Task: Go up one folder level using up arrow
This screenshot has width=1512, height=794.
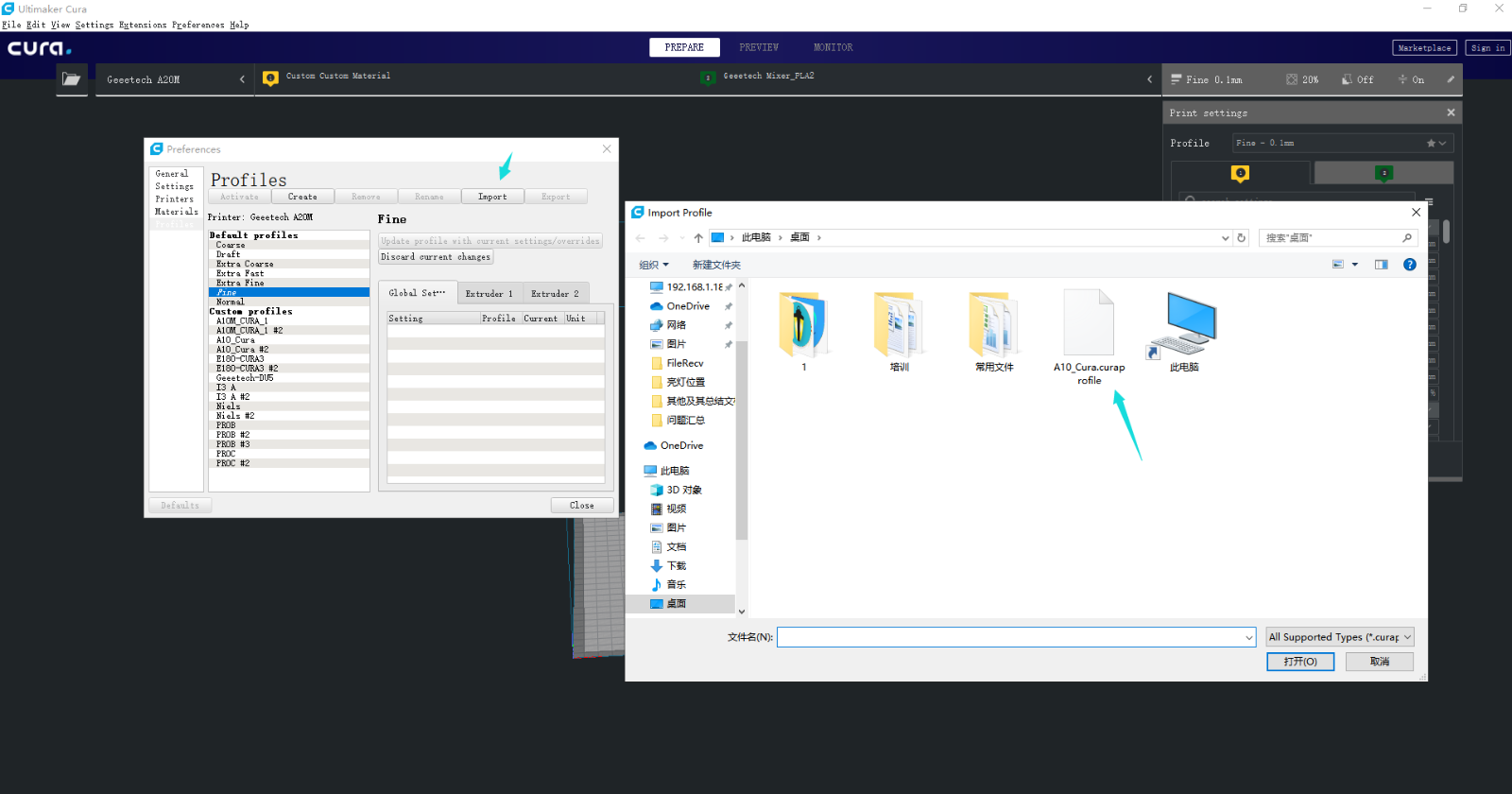Action: tap(698, 238)
